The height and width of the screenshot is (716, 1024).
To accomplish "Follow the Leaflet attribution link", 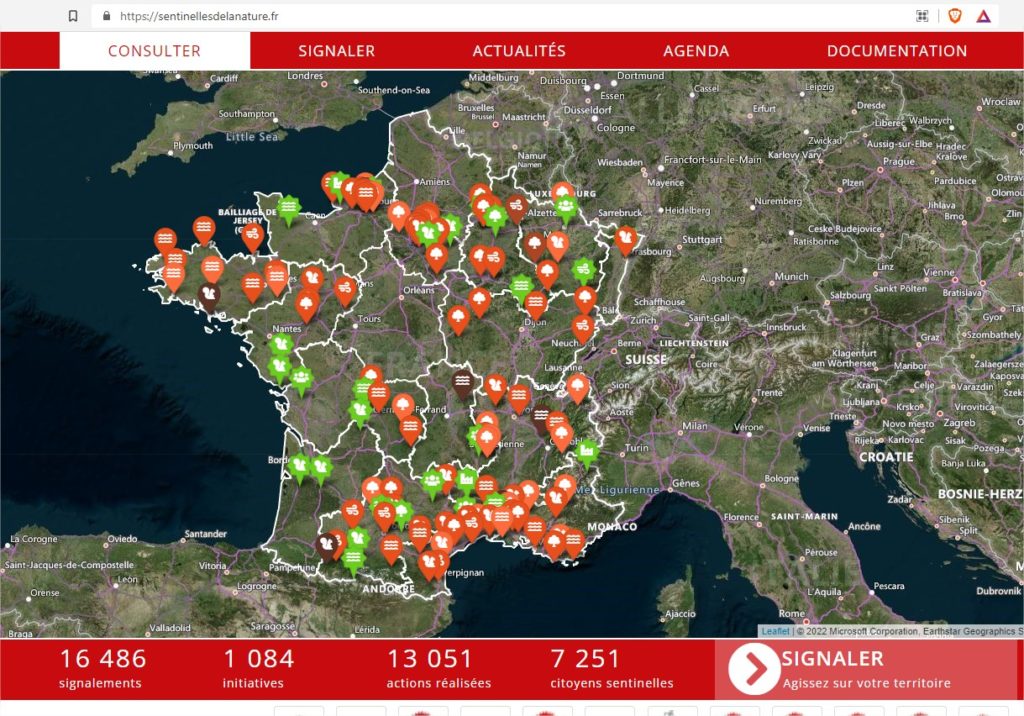I will pos(774,631).
